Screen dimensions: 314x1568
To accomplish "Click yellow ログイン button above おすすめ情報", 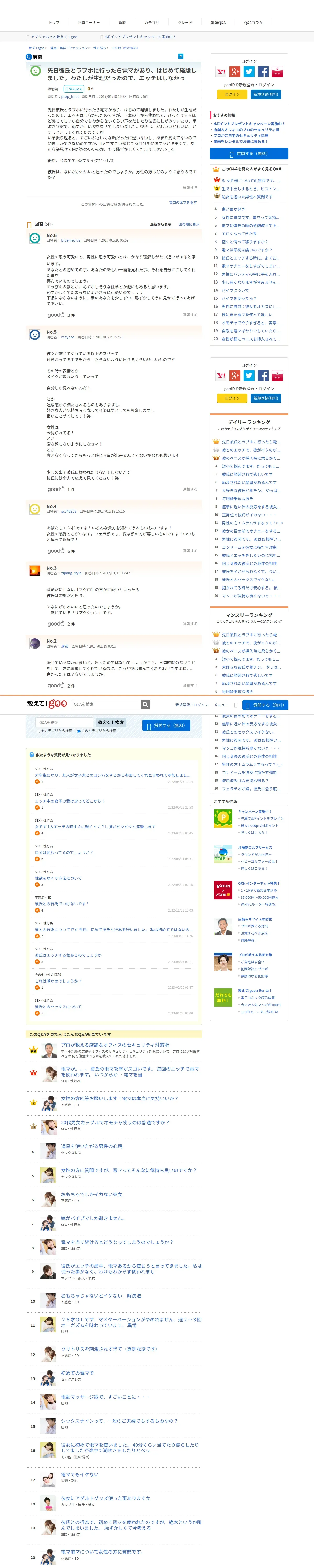I will [x=232, y=94].
